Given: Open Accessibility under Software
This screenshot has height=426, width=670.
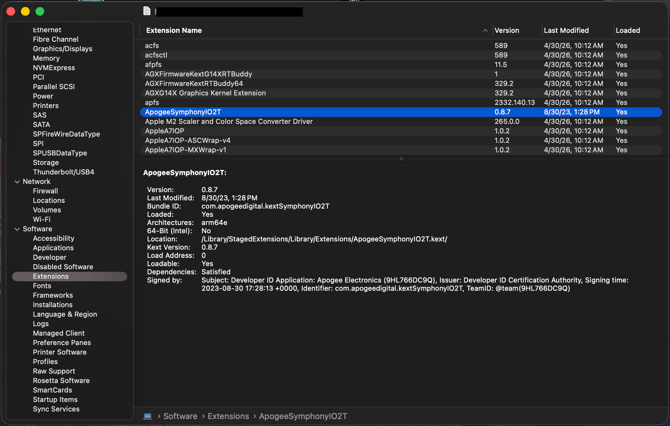Looking at the screenshot, I should (53, 238).
